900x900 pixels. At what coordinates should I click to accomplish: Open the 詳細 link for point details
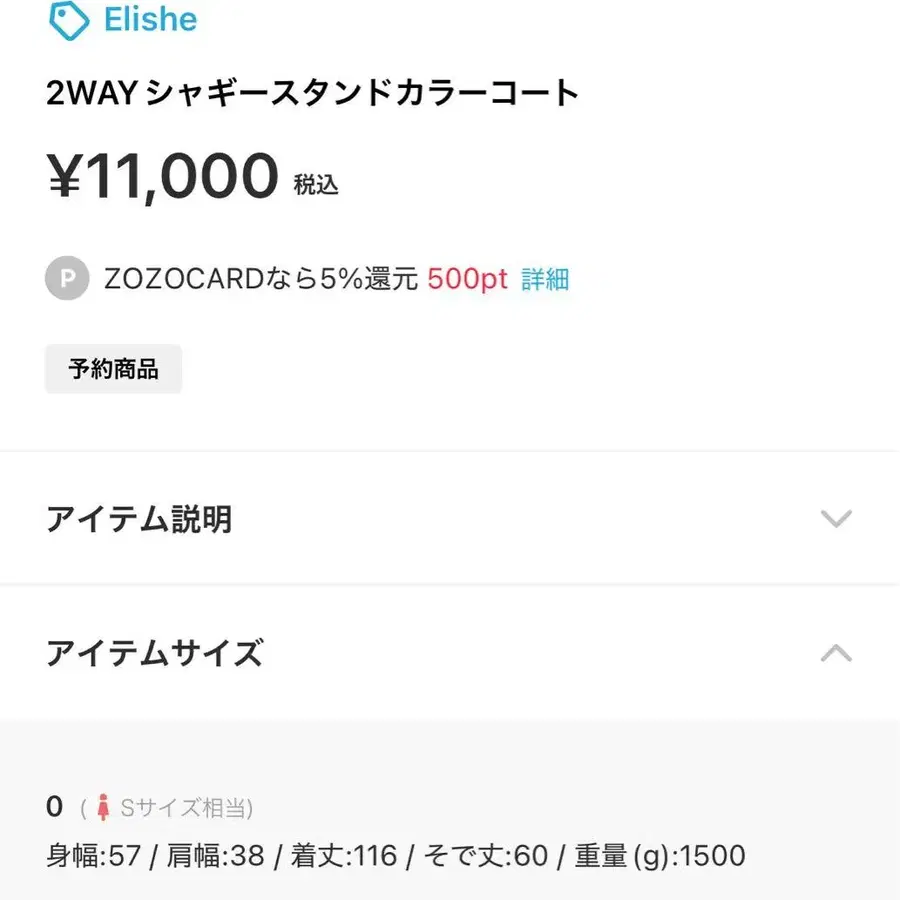(546, 279)
